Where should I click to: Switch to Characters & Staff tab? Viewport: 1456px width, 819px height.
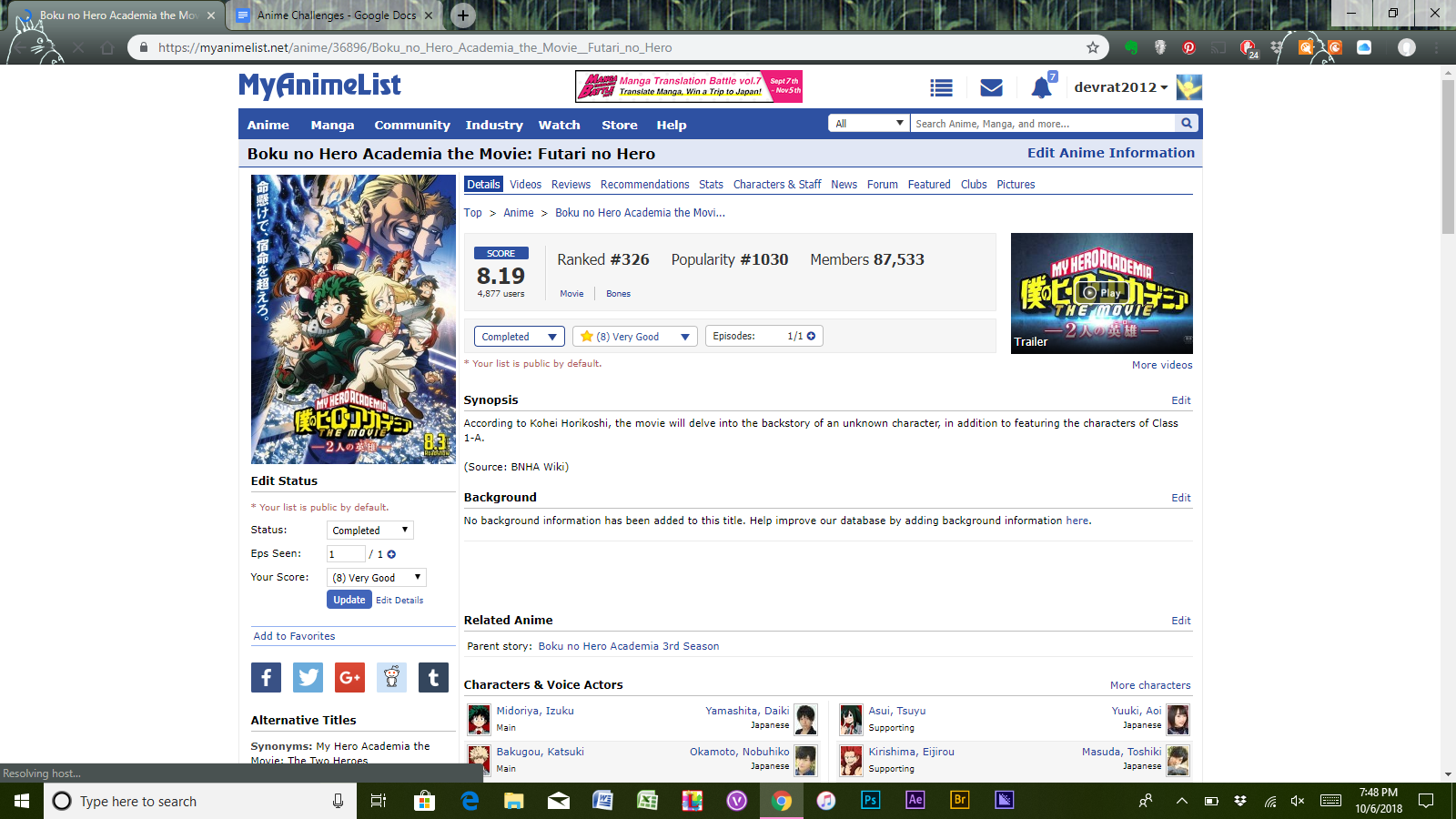click(x=777, y=185)
